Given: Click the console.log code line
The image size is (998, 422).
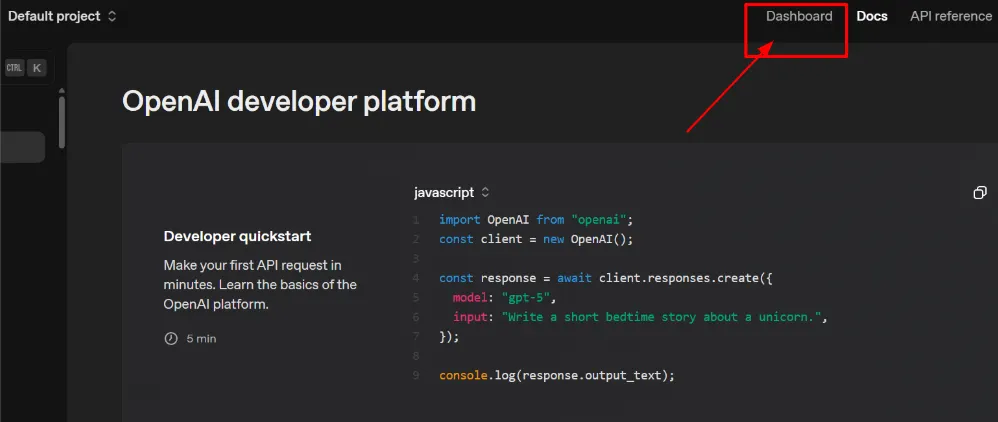Looking at the screenshot, I should (556, 375).
